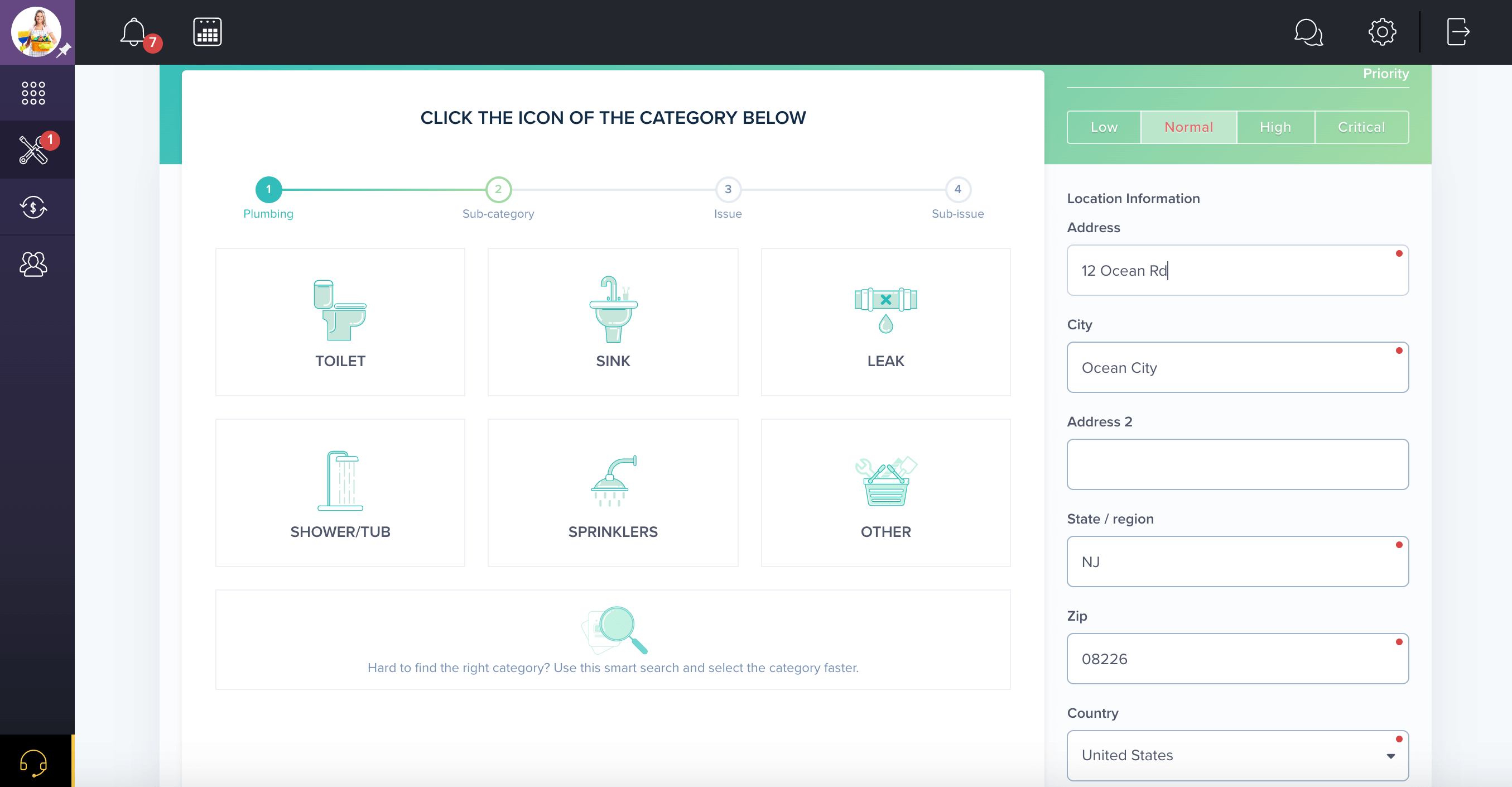Screen dimensions: 1512x787
Task: Set priority to High
Action: coord(1275,127)
